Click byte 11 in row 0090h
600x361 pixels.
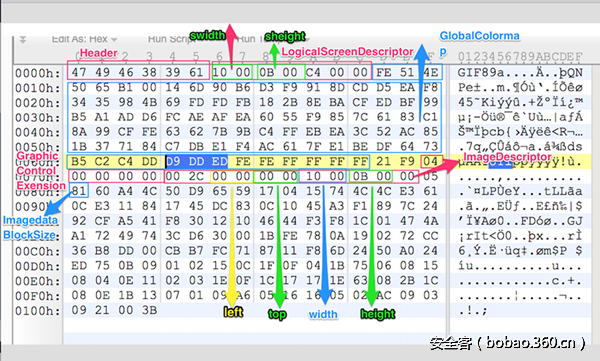coord(126,206)
